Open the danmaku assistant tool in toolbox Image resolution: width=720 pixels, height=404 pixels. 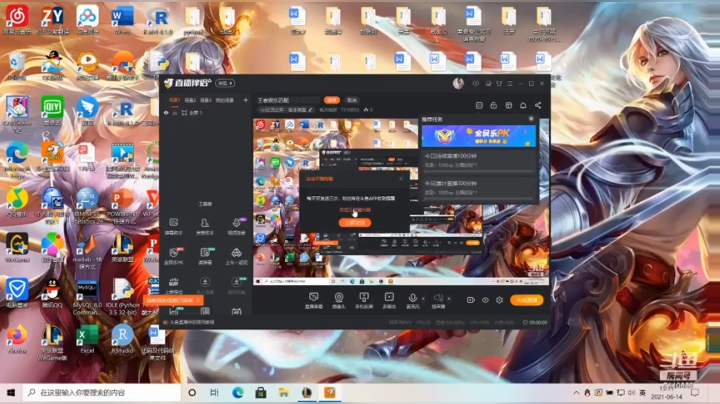(x=174, y=225)
